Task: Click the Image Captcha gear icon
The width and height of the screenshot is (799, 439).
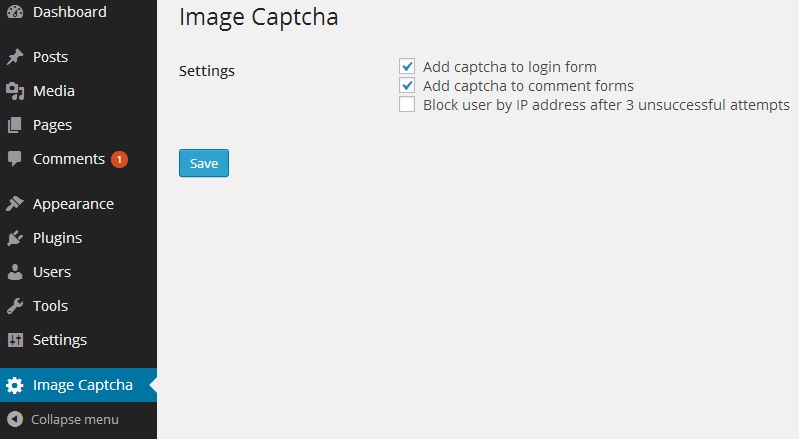Action: pos(15,385)
